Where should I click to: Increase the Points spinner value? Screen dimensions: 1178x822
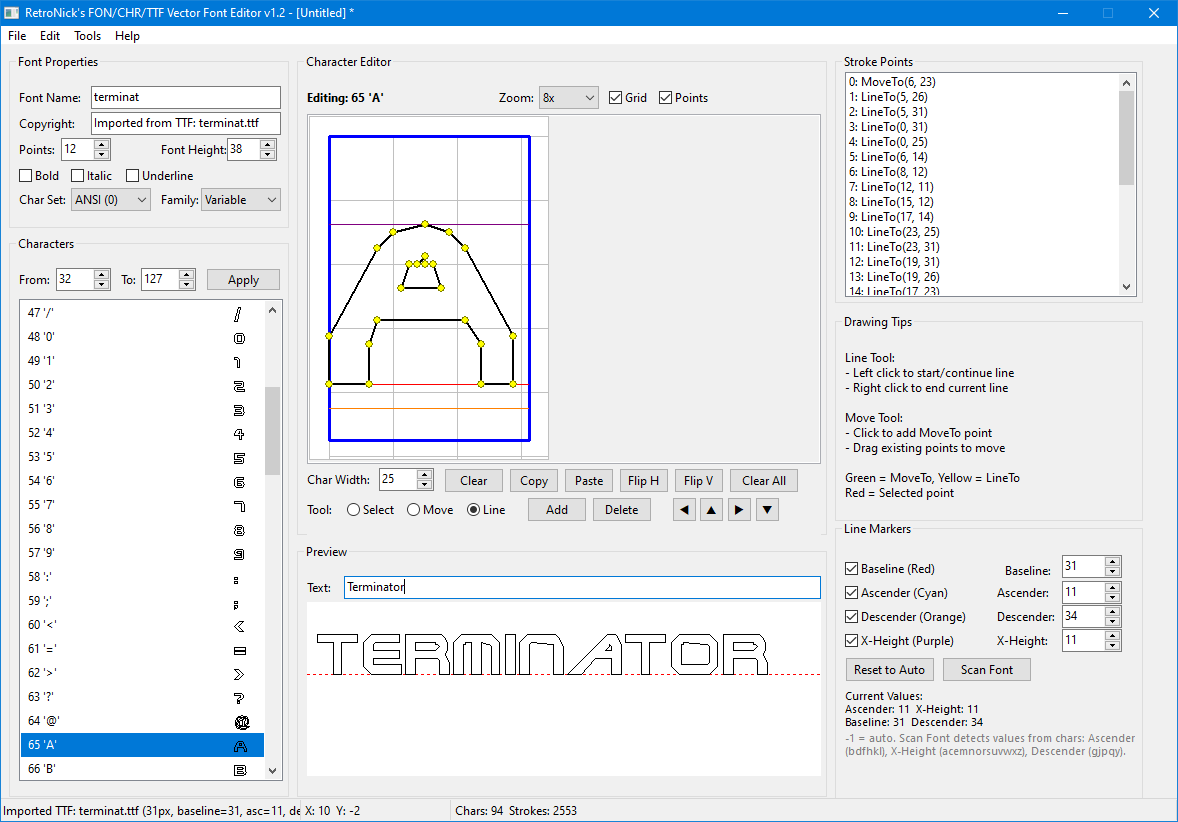click(102, 145)
